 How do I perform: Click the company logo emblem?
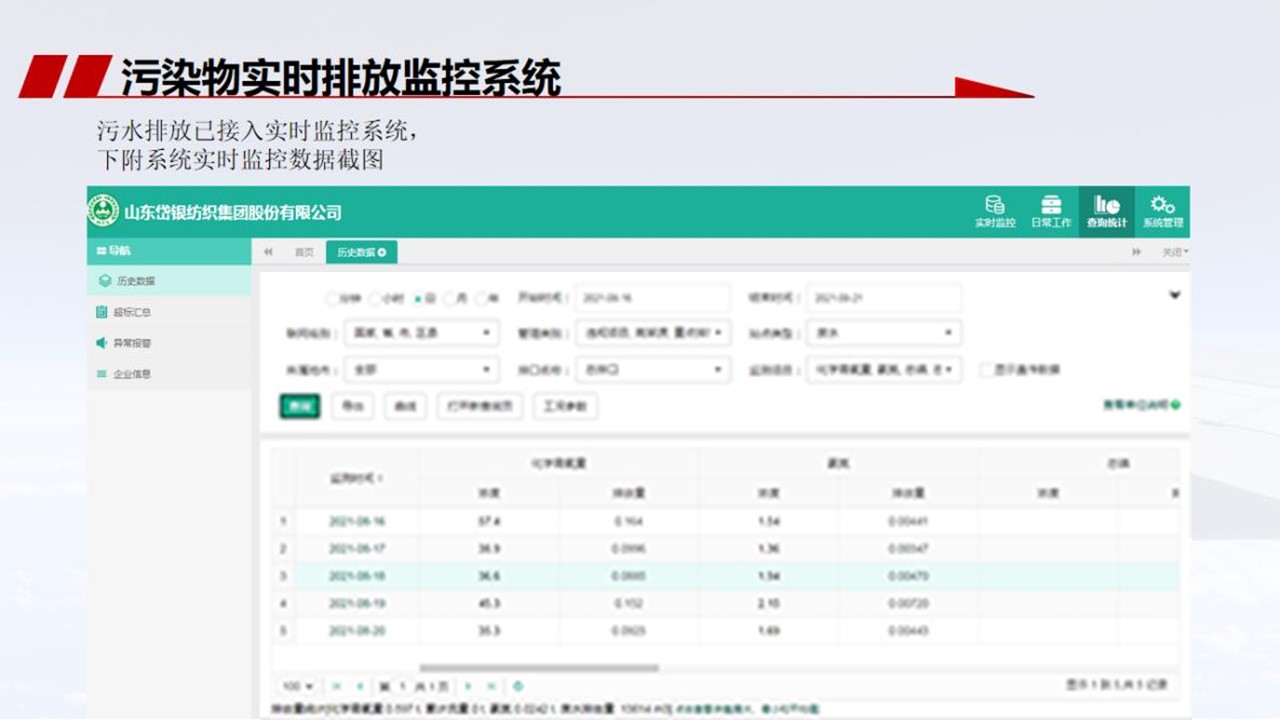tap(103, 211)
